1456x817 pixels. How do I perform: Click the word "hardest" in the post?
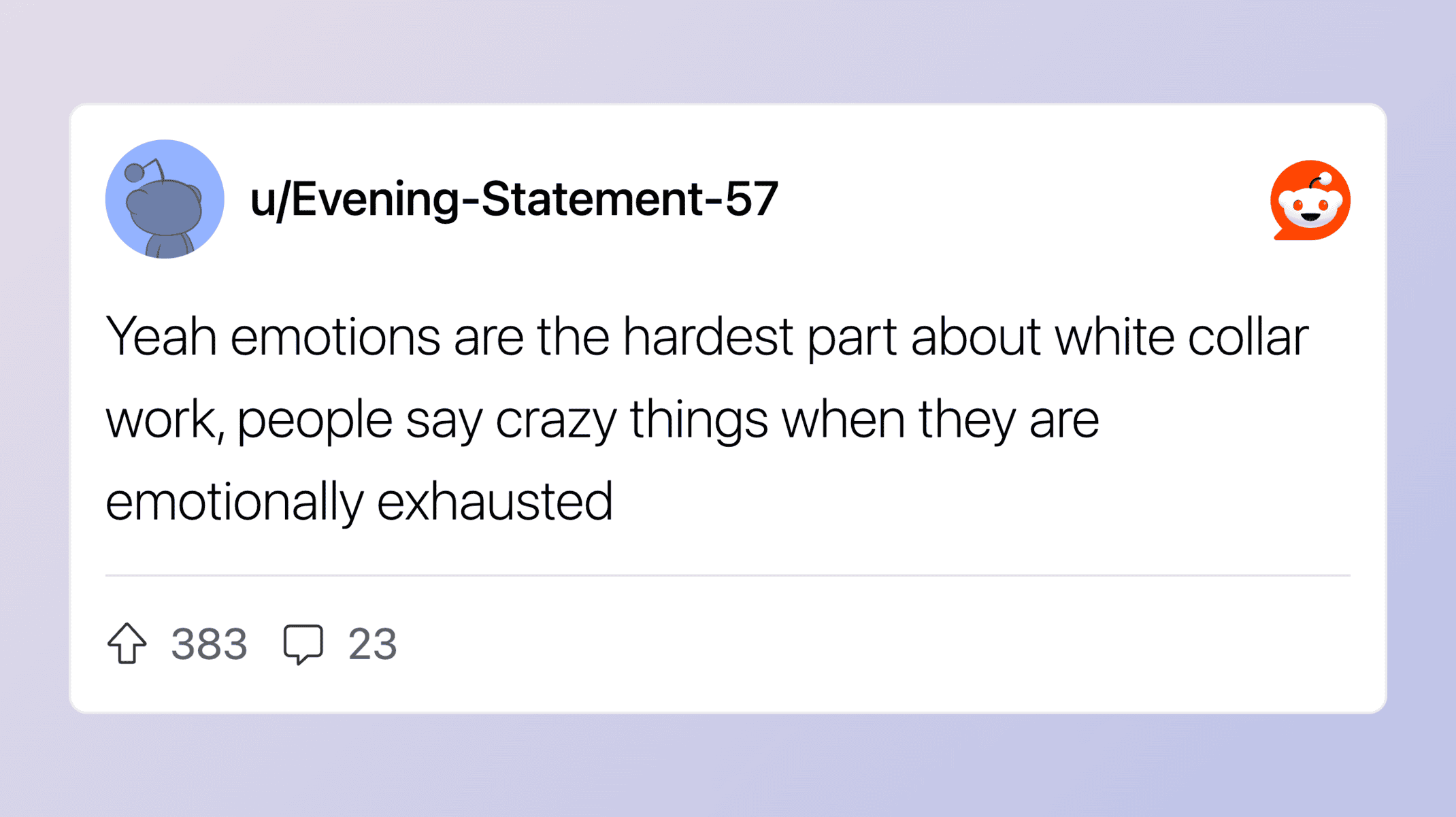click(x=708, y=337)
